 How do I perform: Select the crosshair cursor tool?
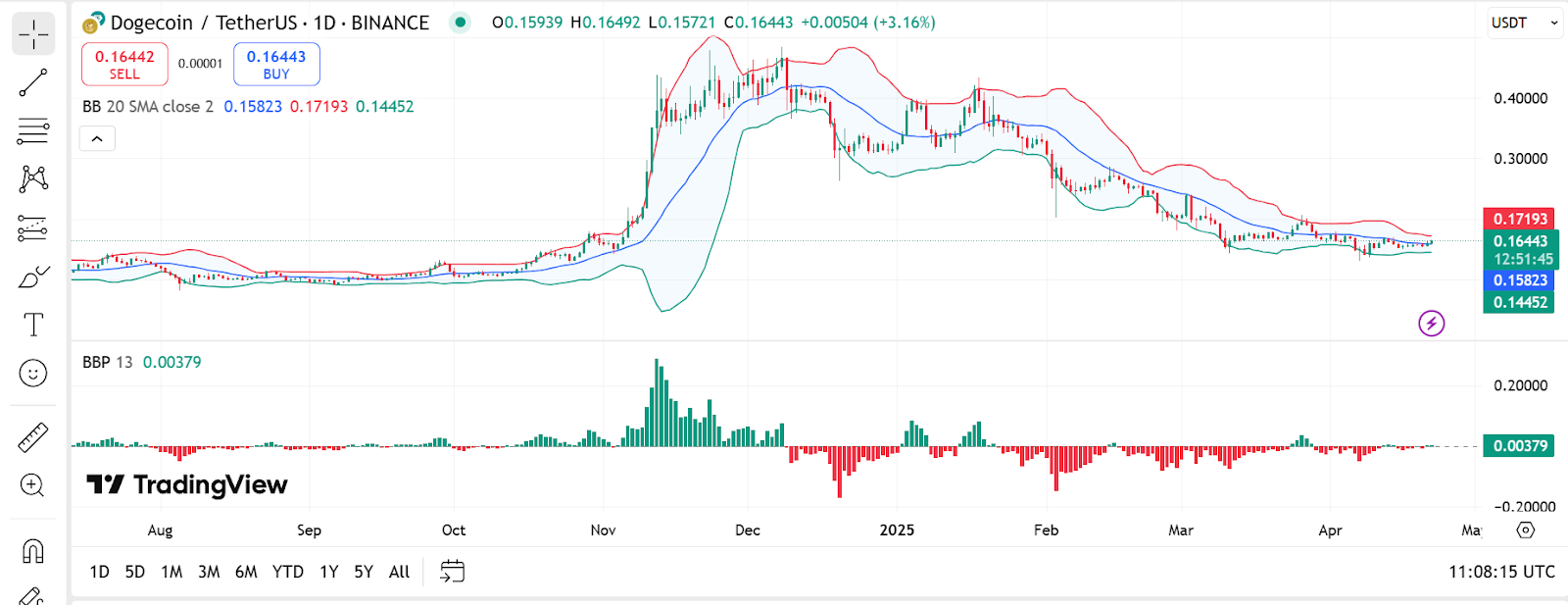tap(33, 34)
